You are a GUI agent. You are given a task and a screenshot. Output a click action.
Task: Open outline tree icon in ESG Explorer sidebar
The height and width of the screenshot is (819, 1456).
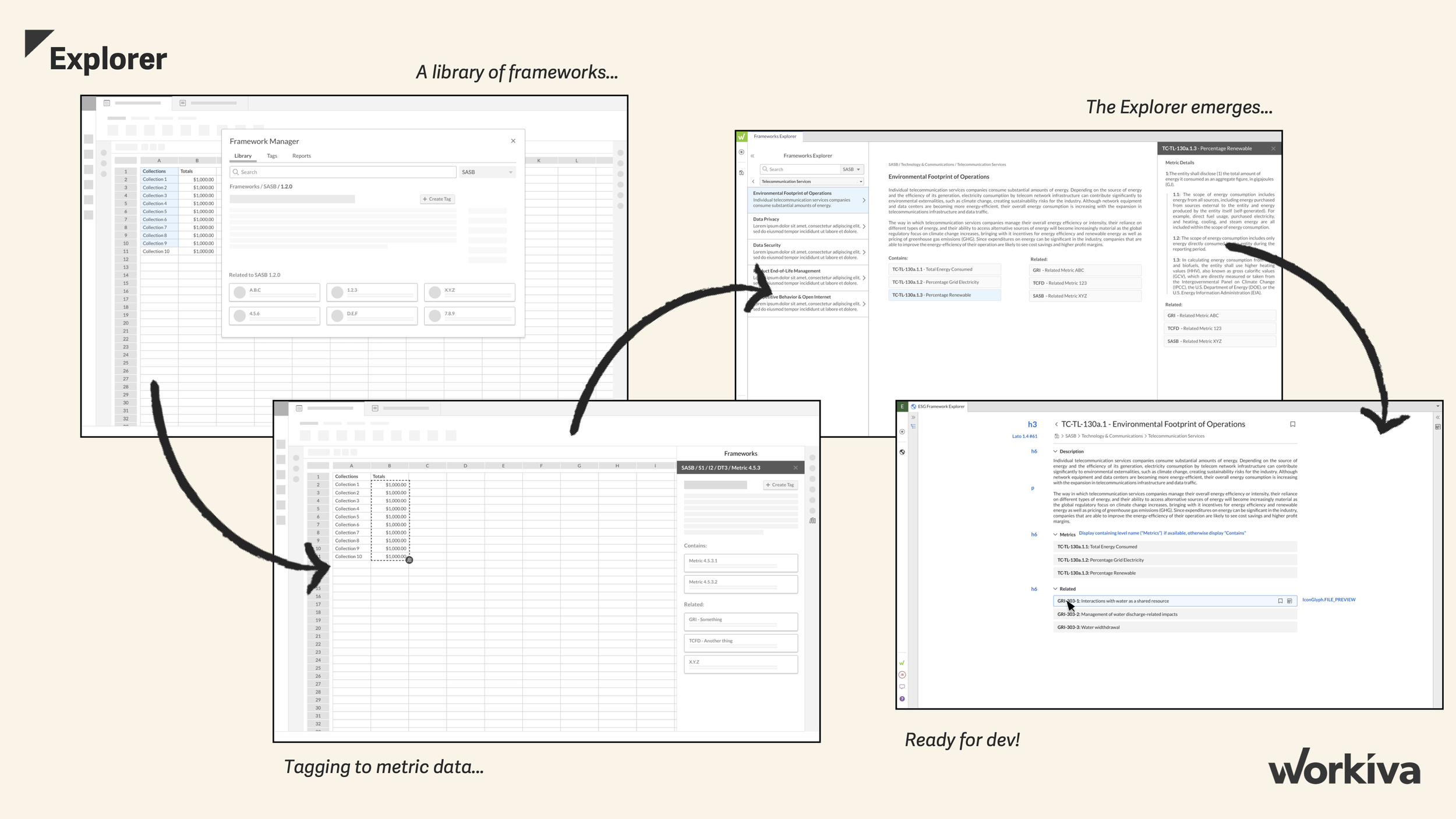tap(913, 427)
